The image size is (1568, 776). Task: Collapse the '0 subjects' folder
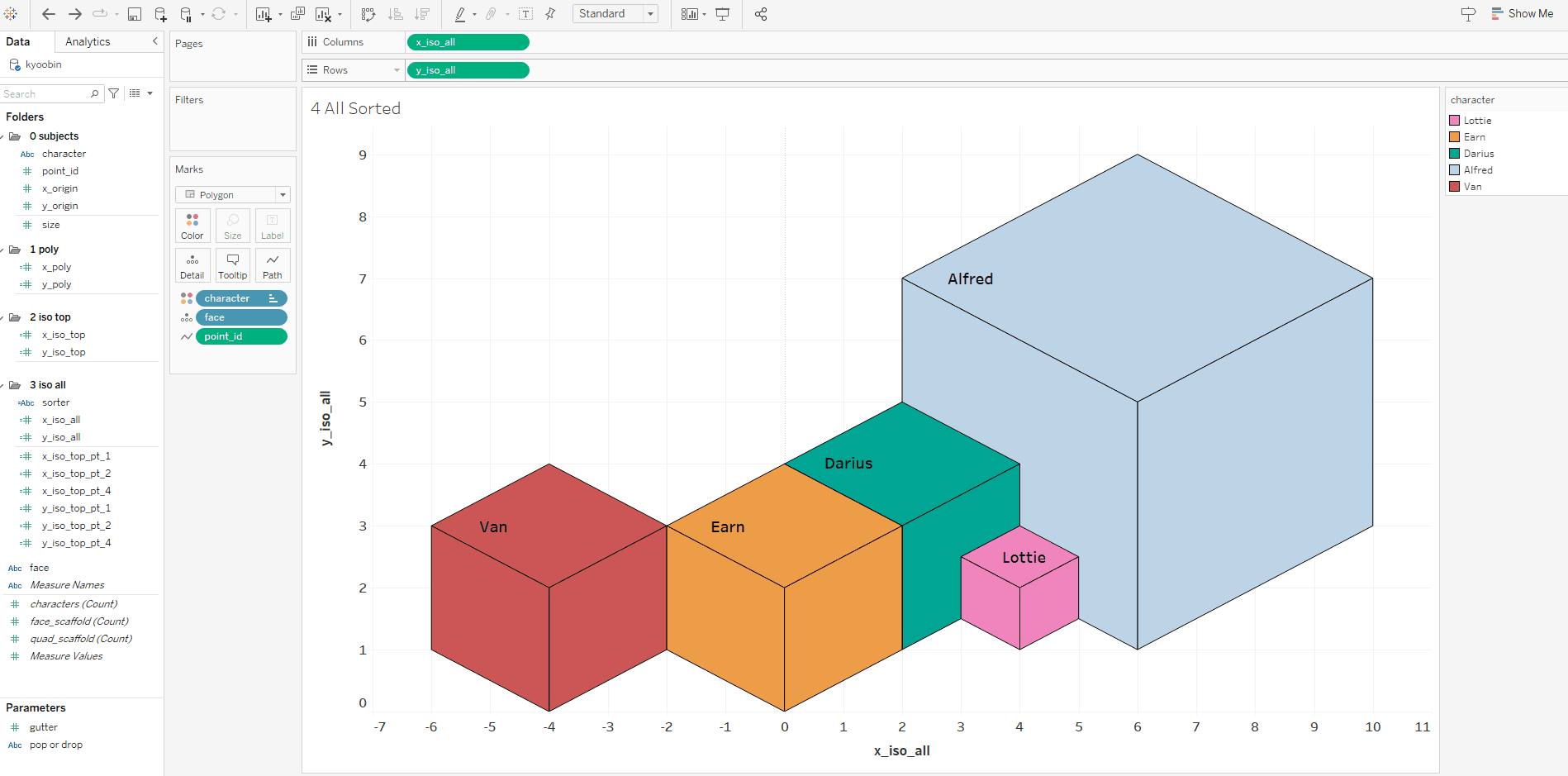(x=3, y=136)
